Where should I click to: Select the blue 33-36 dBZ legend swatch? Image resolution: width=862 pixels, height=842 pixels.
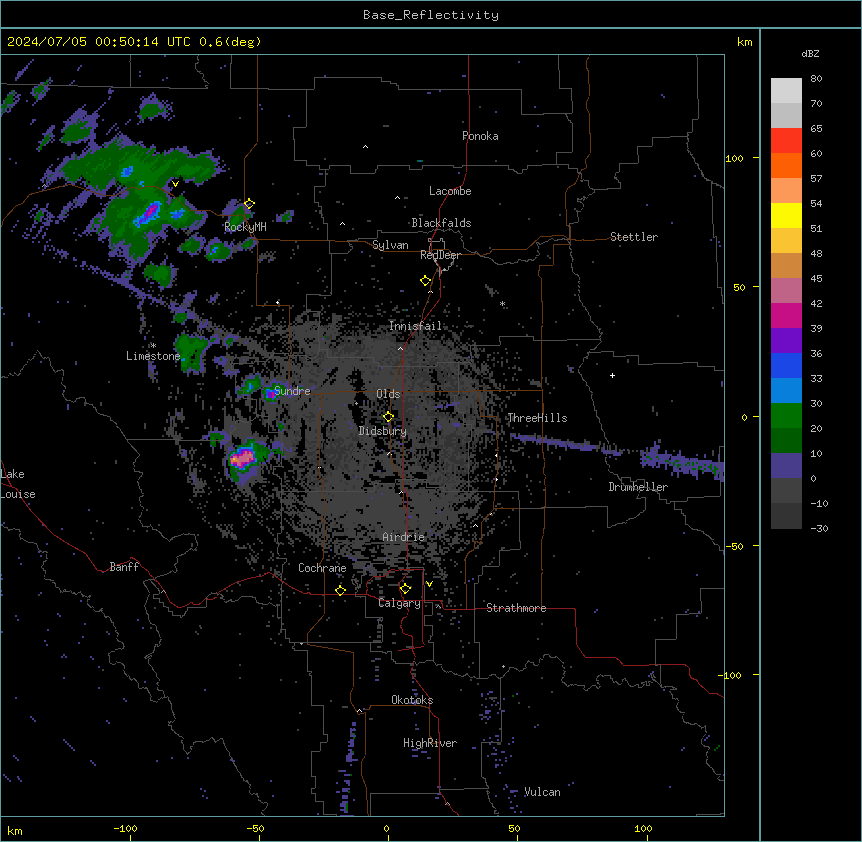click(x=786, y=366)
